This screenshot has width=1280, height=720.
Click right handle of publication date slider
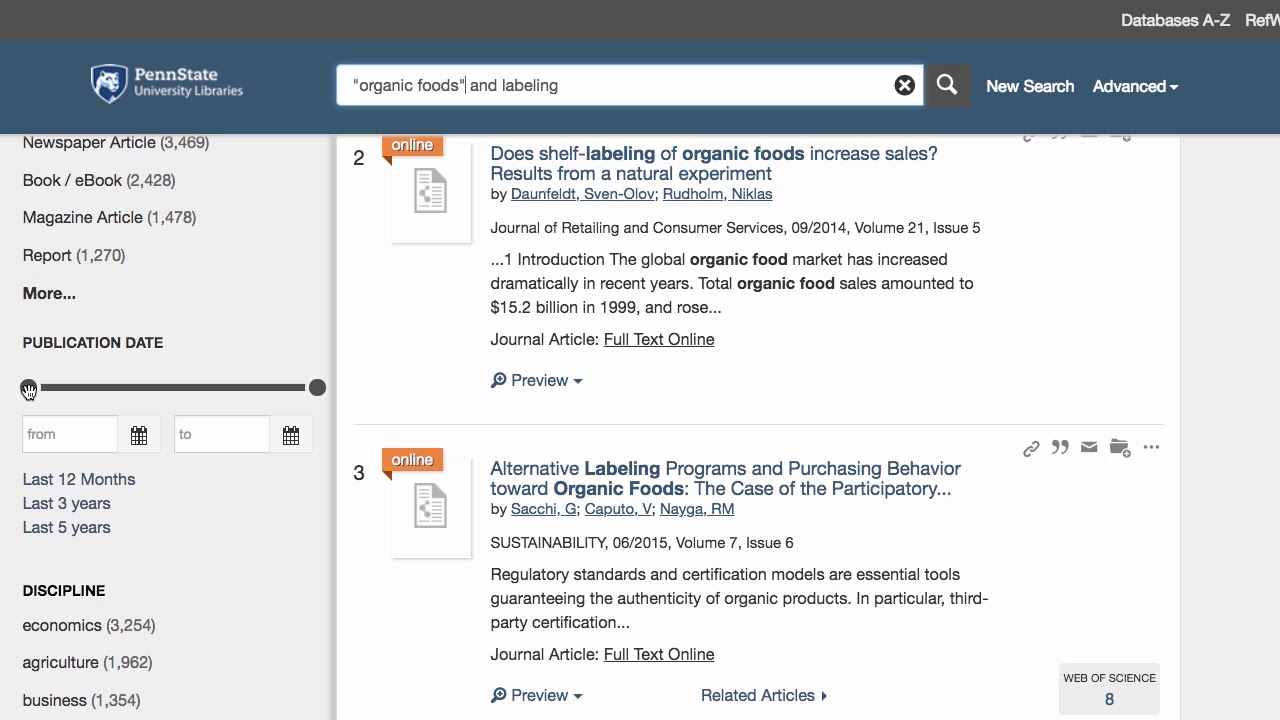(x=317, y=387)
